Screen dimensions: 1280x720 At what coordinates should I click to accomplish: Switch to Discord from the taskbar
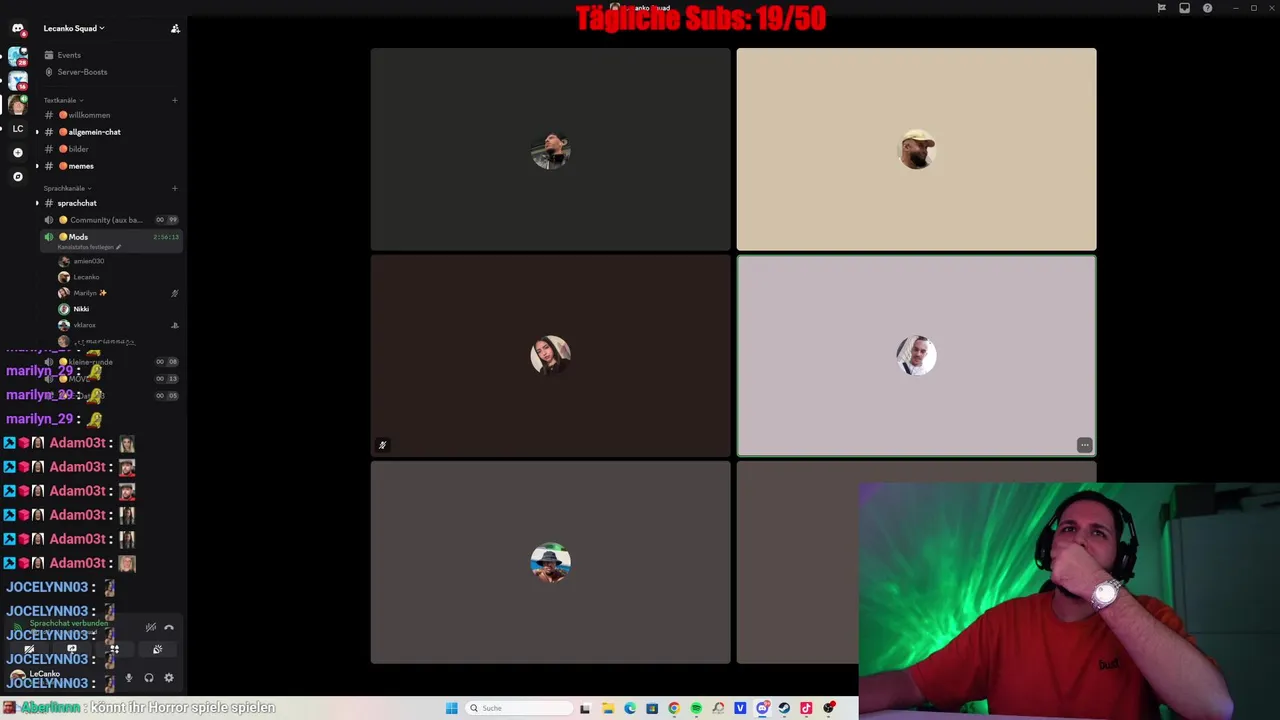click(763, 708)
